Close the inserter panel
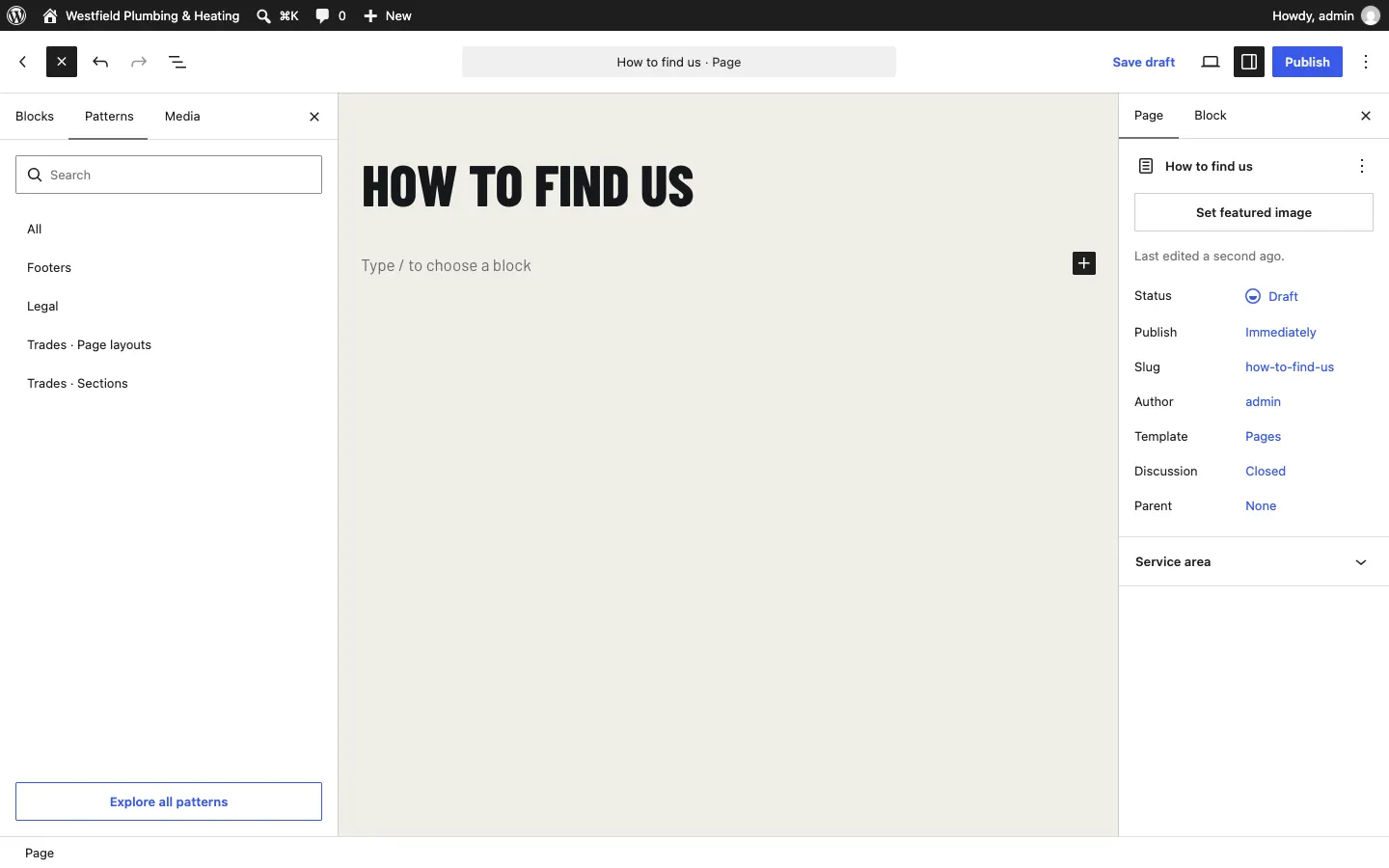The height and width of the screenshot is (868, 1389). point(314,117)
